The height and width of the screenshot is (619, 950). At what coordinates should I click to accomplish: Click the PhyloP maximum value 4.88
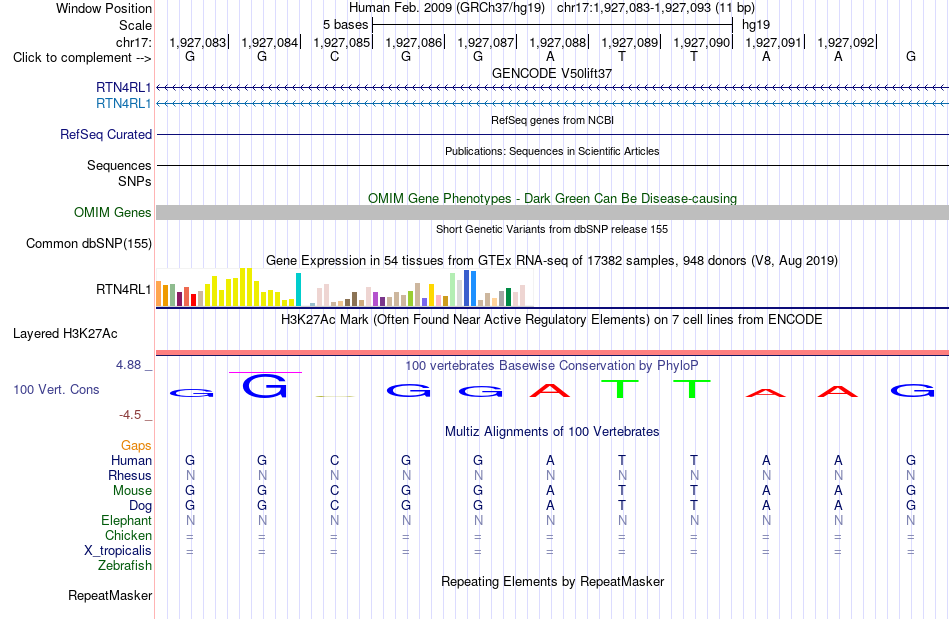tap(128, 365)
